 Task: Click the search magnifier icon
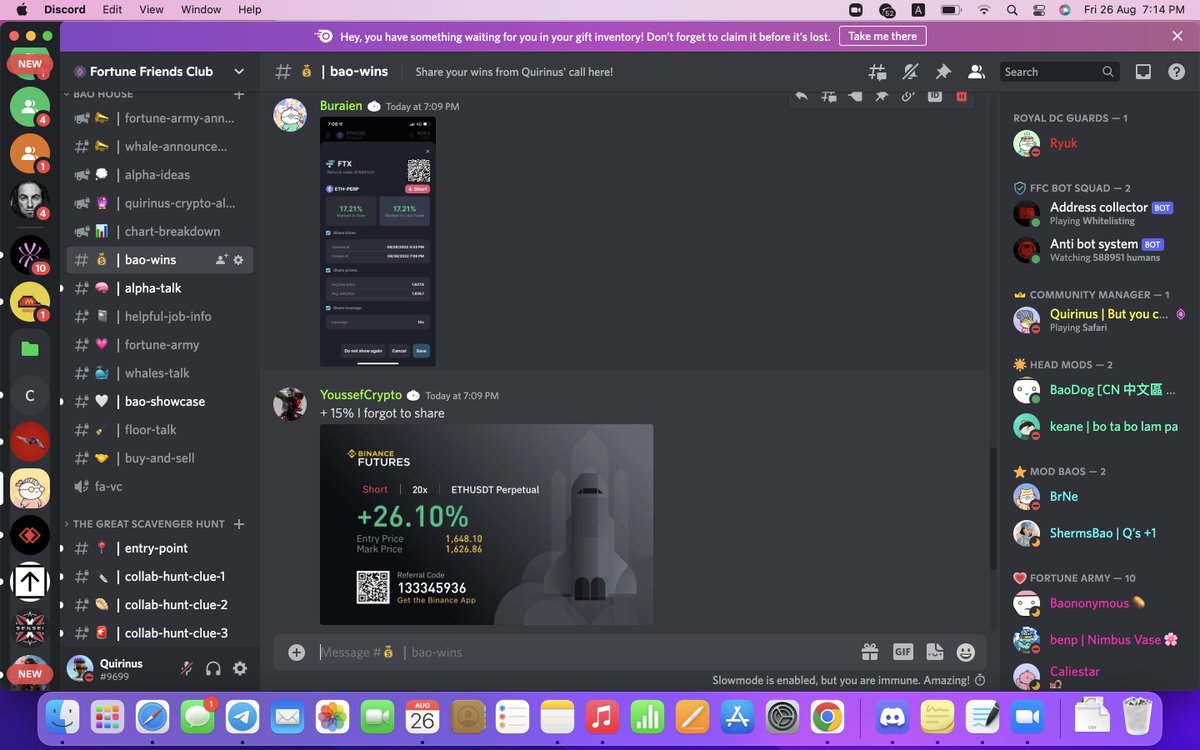[1108, 72]
